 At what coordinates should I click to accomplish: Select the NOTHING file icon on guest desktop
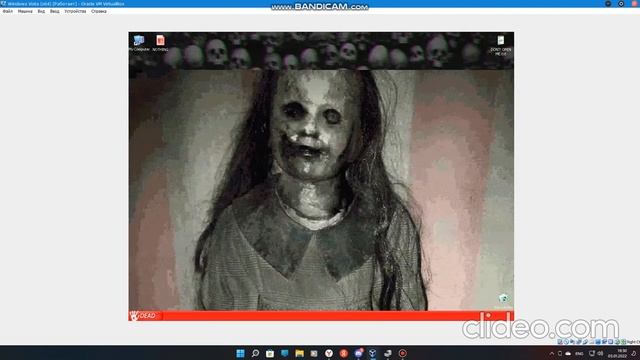[160, 43]
